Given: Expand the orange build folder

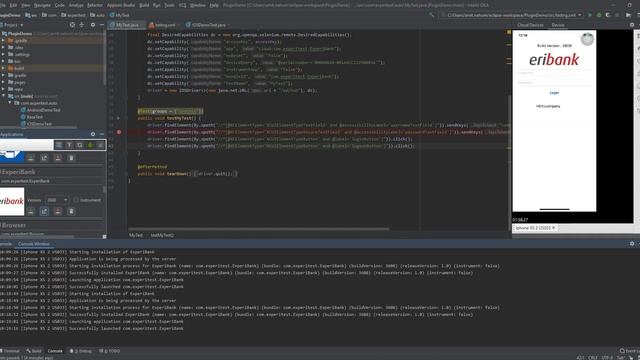Looking at the screenshot, I should tap(3, 68).
